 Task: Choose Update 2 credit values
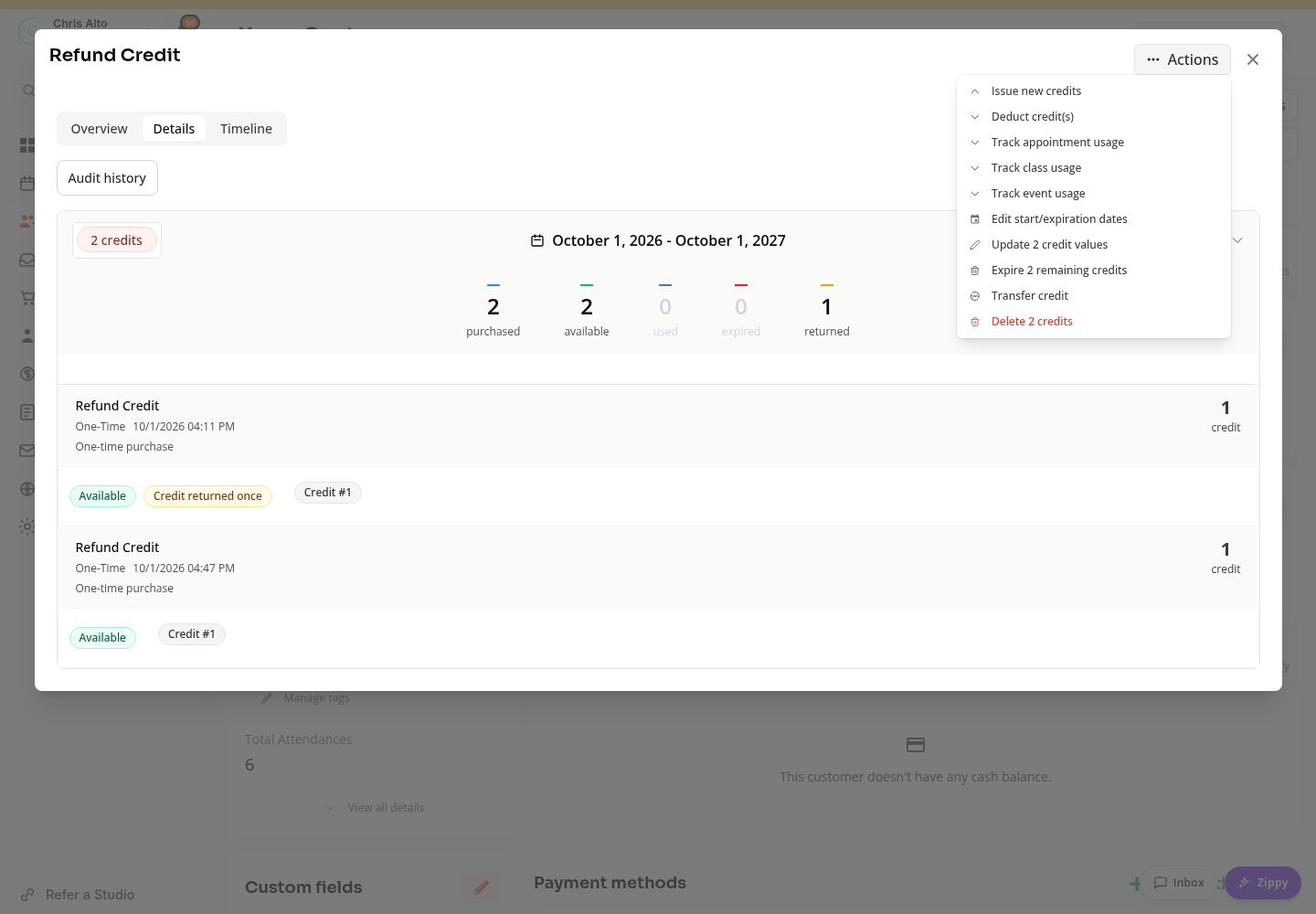click(x=1093, y=245)
